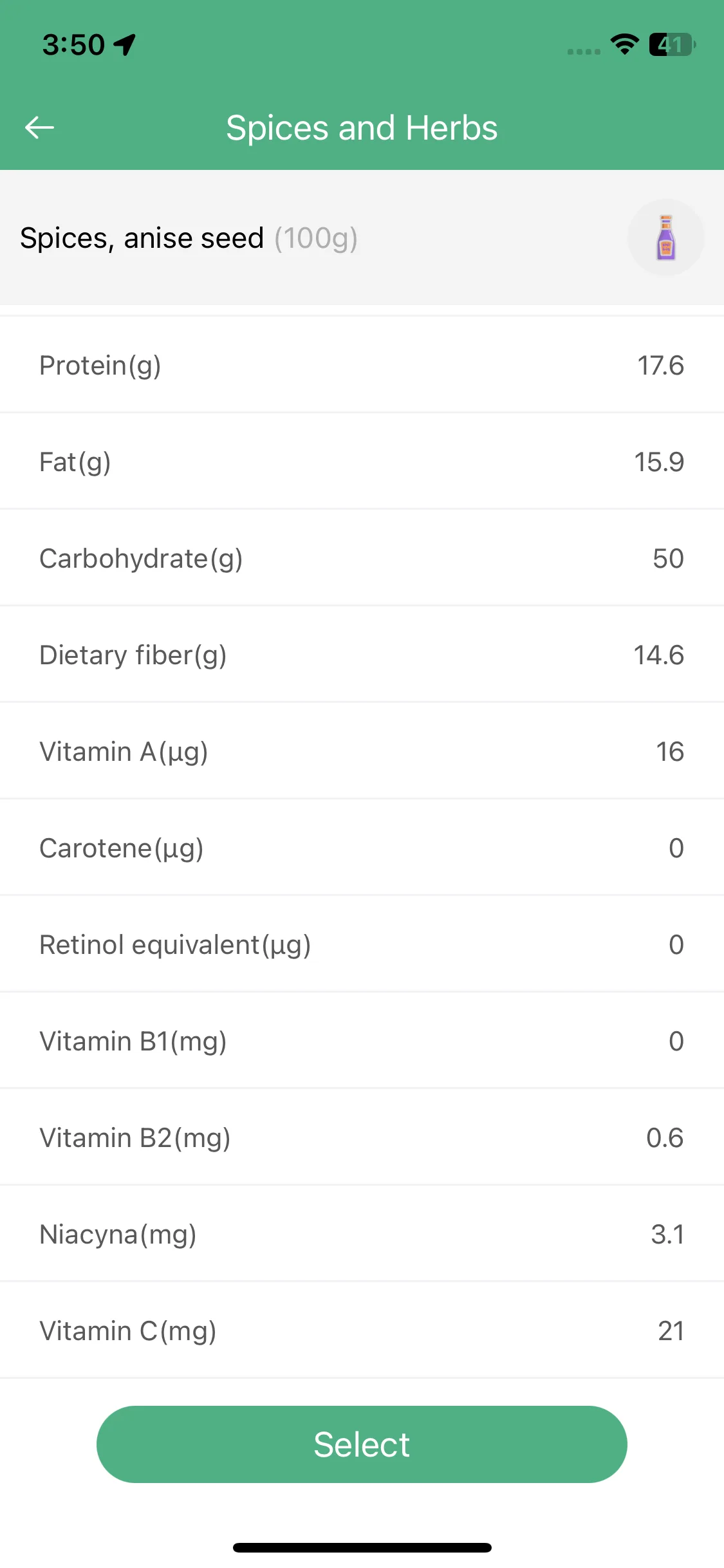Select the Protein(g) row
This screenshot has width=724, height=1568.
(362, 365)
